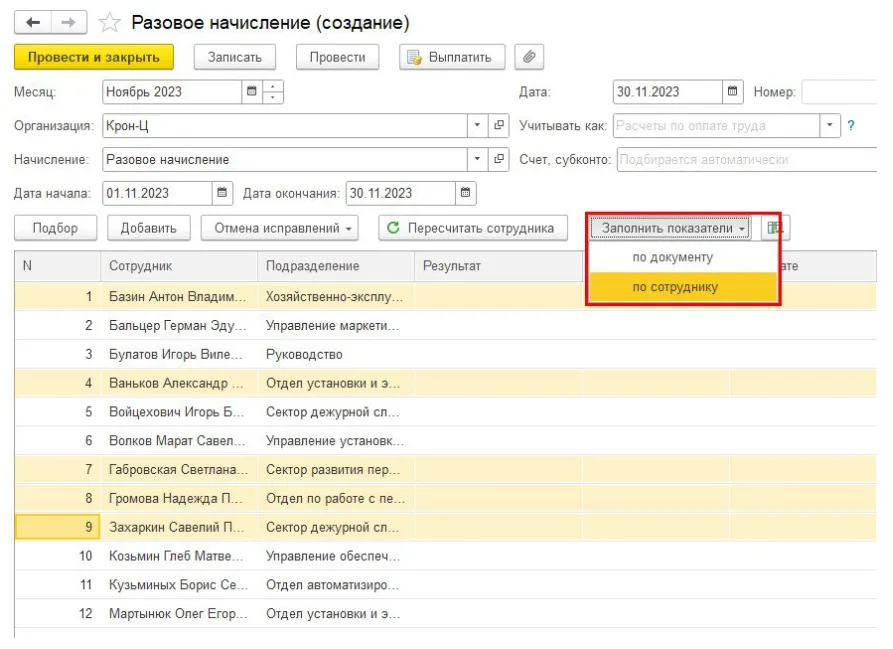Viewport: 893px width, 649px height.
Task: Expand the Организация dropdown list
Action: 476,126
